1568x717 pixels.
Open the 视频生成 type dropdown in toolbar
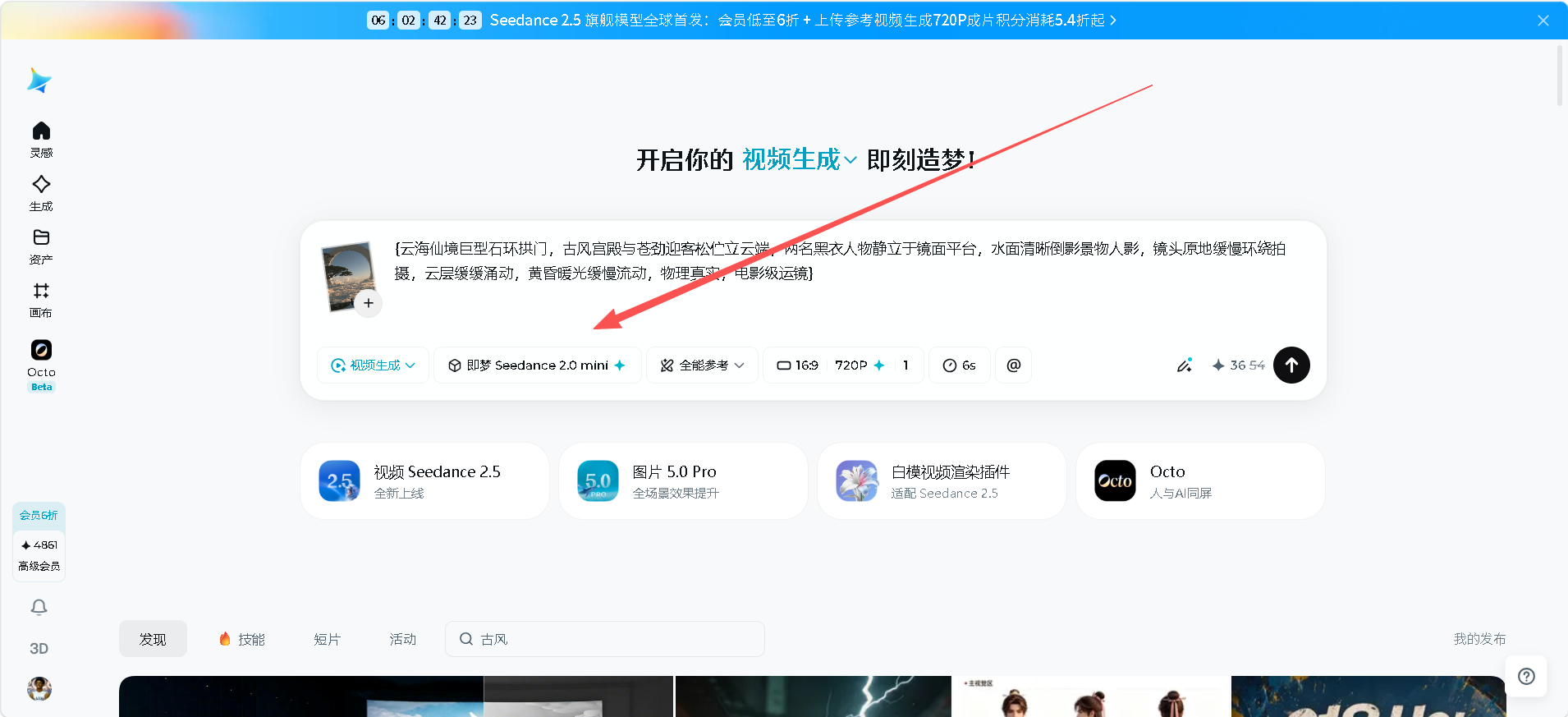coord(374,365)
